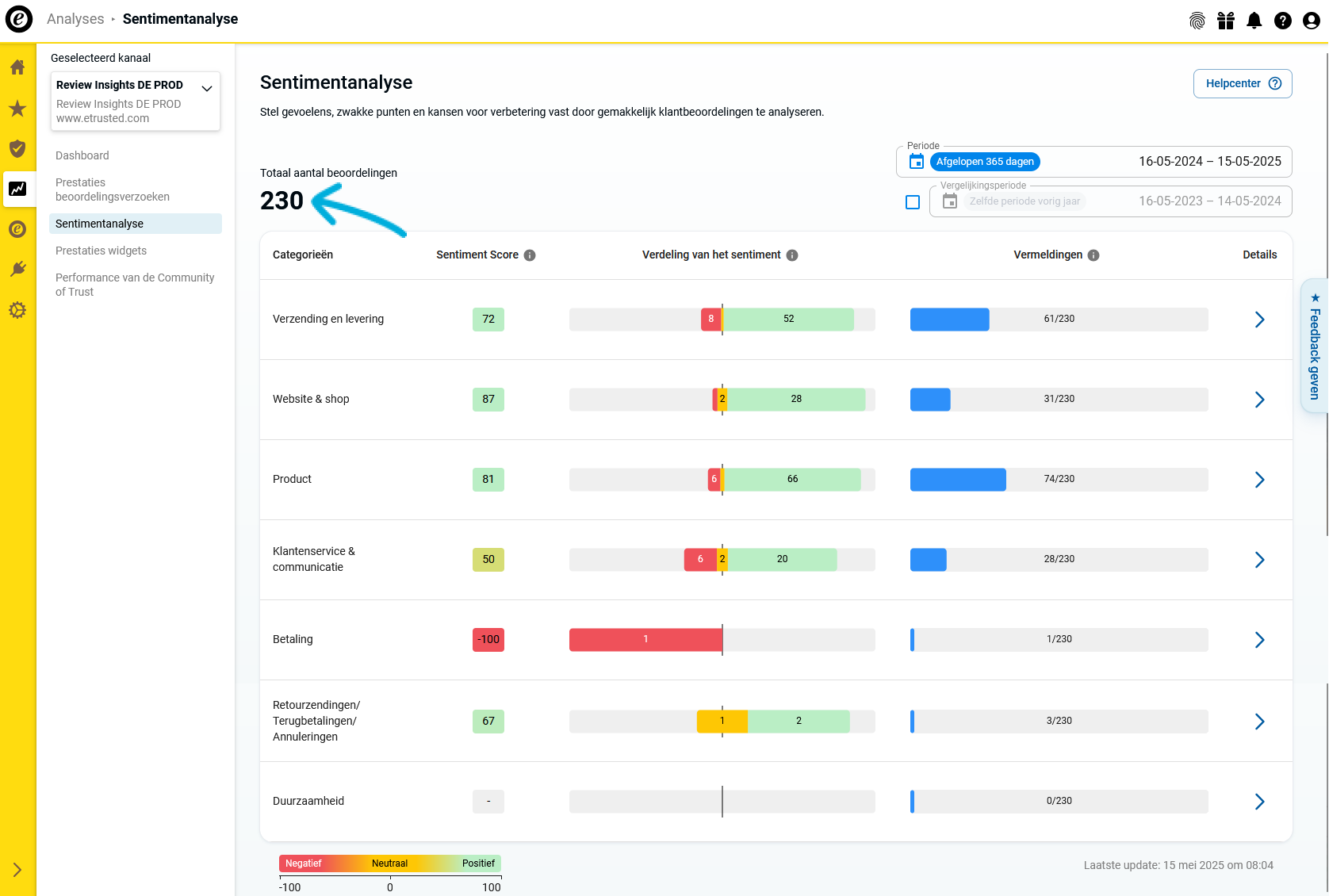
Task: Click the calendar icon in Periode field
Action: (917, 162)
